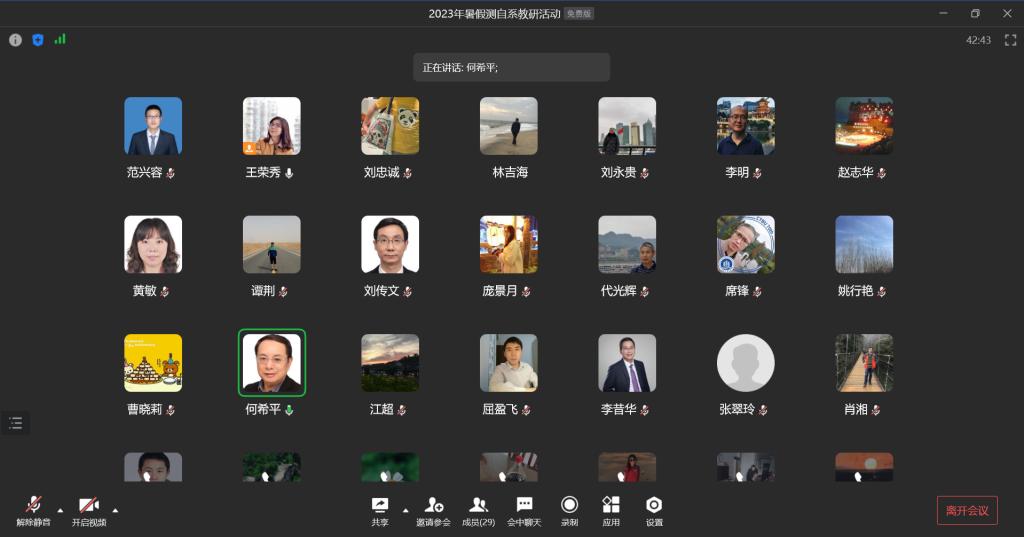
Task: Select 张翠玲's default avatar tile
Action: pos(746,363)
